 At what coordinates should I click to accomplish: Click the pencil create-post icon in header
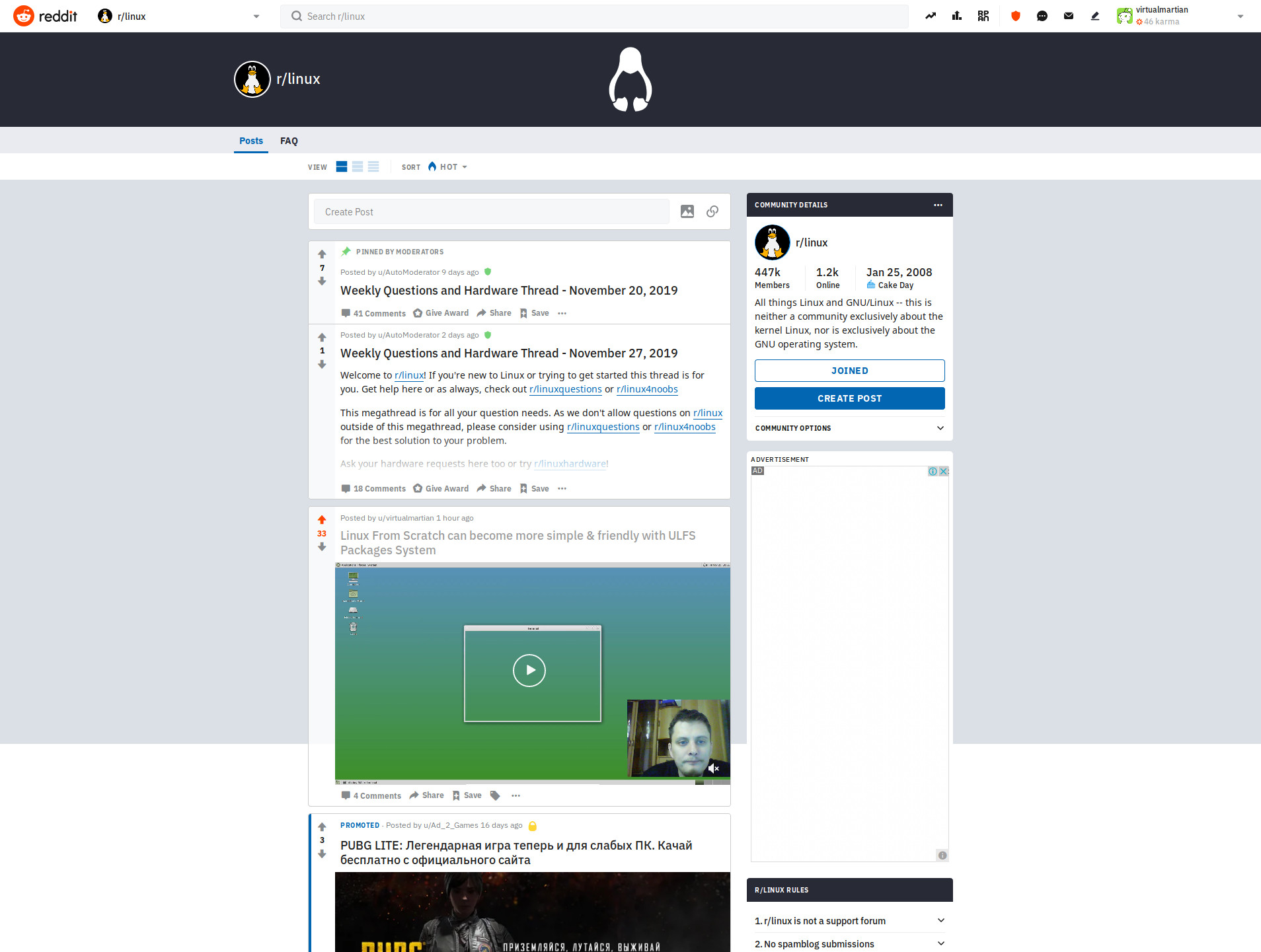pos(1095,16)
